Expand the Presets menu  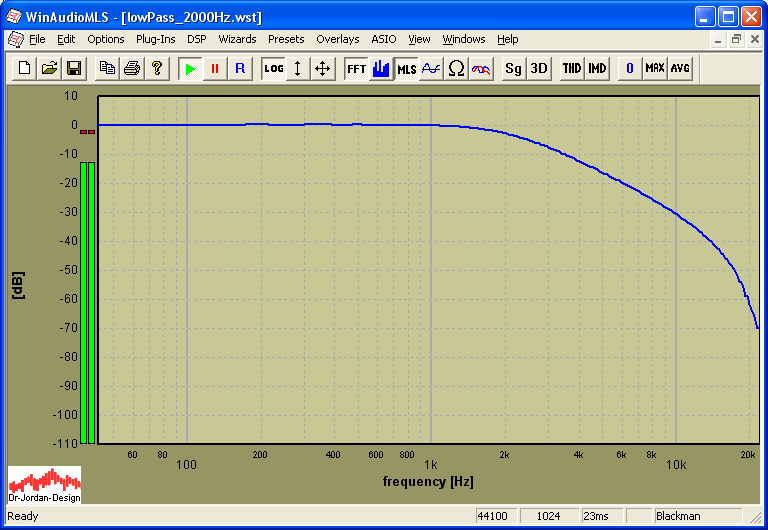tap(286, 39)
